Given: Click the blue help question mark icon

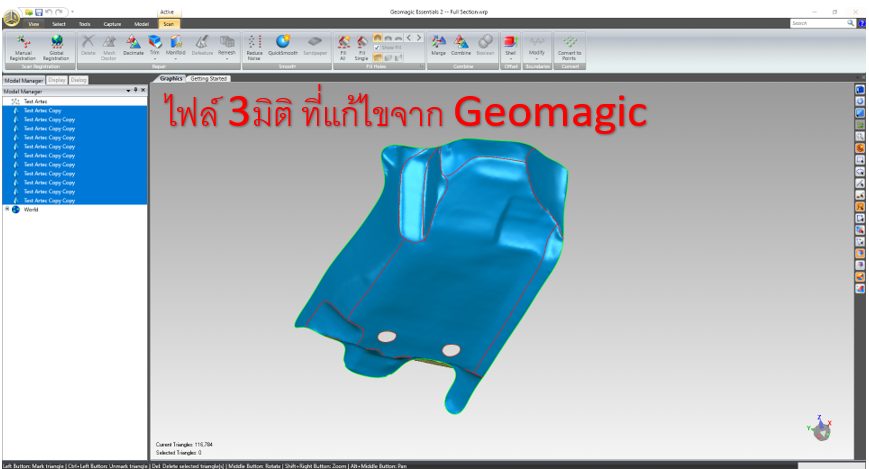Looking at the screenshot, I should click(x=862, y=23).
